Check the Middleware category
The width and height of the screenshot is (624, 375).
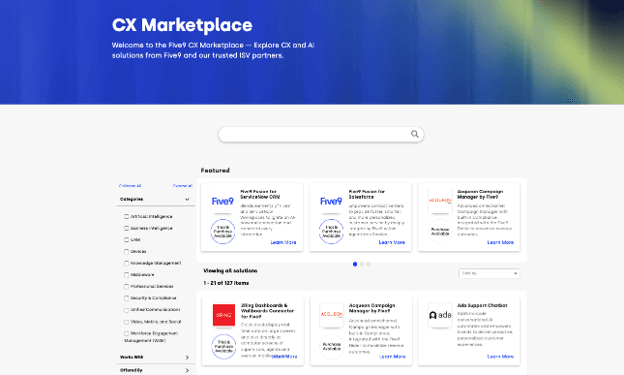(x=127, y=275)
